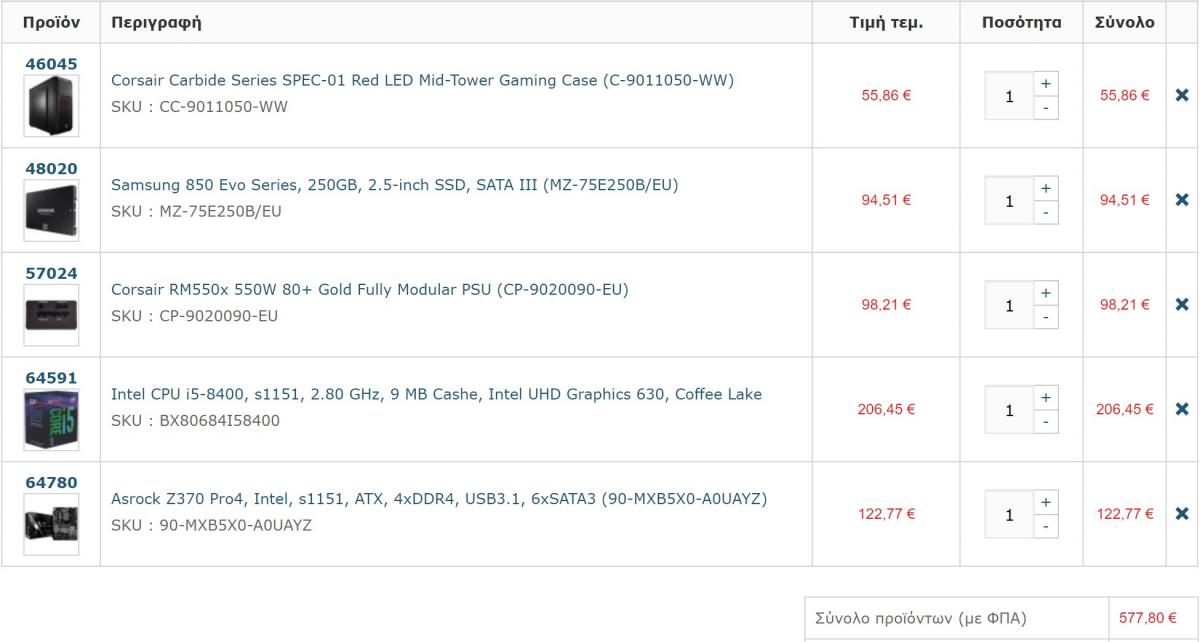
Task: Open product code 64591 link
Action: point(51,378)
